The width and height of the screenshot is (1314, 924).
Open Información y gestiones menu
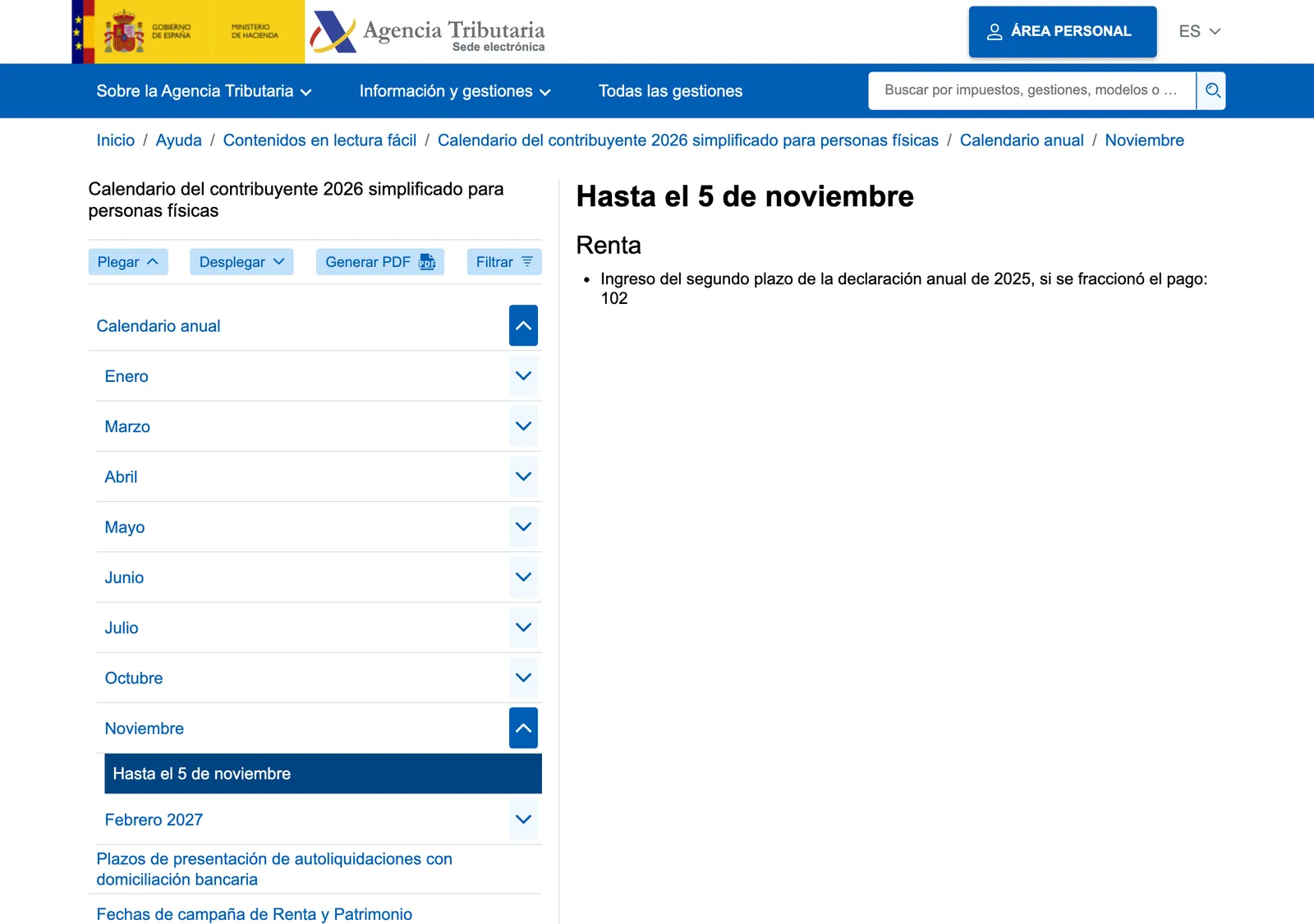(455, 91)
